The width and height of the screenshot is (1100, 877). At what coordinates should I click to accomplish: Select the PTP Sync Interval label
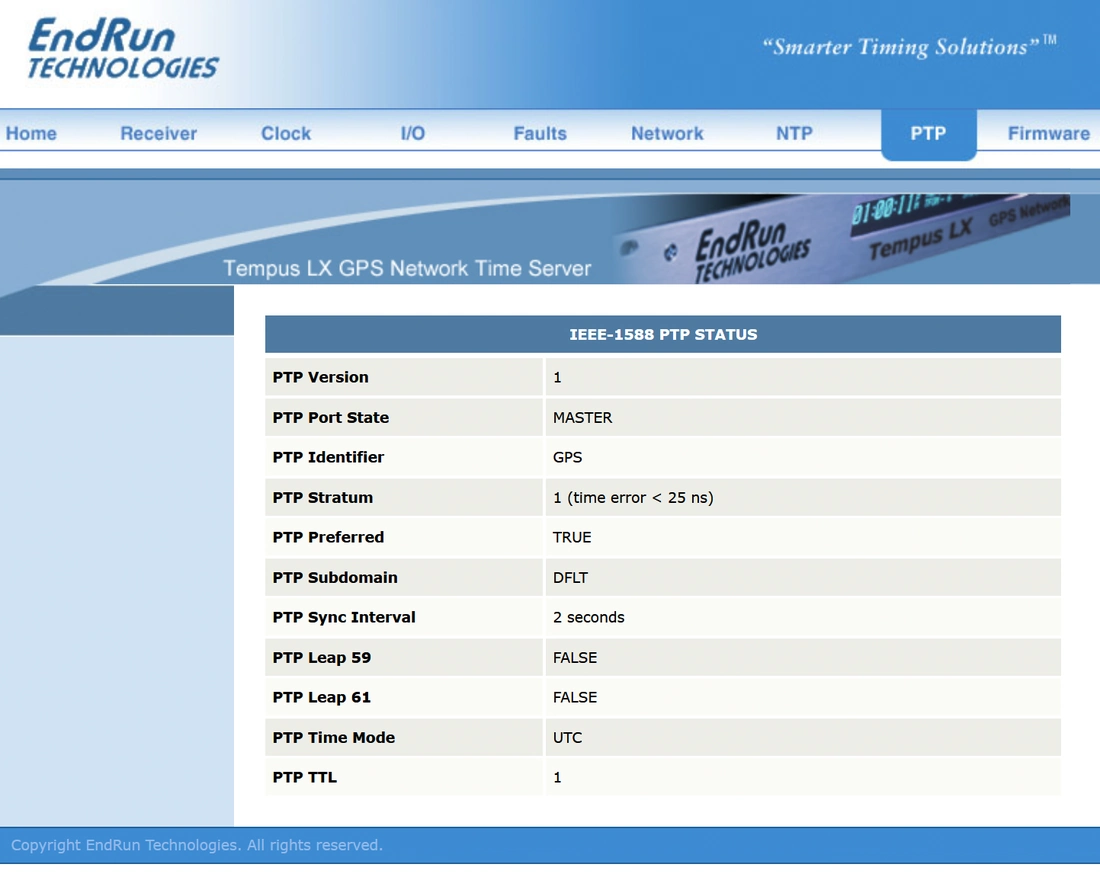(x=344, y=617)
